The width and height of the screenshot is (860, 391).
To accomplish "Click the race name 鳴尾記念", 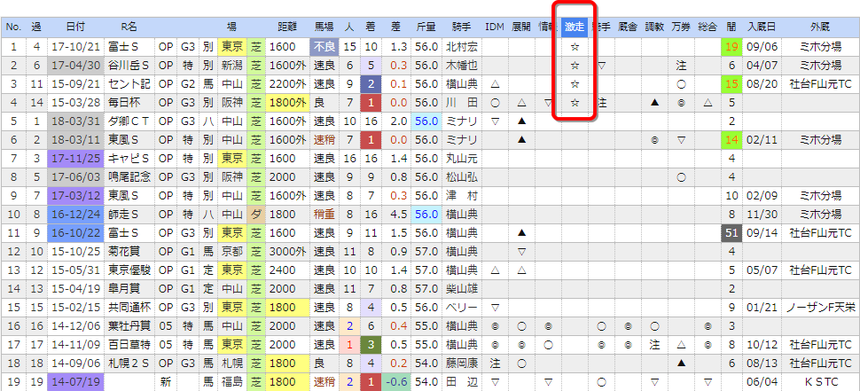I will click(x=129, y=177).
